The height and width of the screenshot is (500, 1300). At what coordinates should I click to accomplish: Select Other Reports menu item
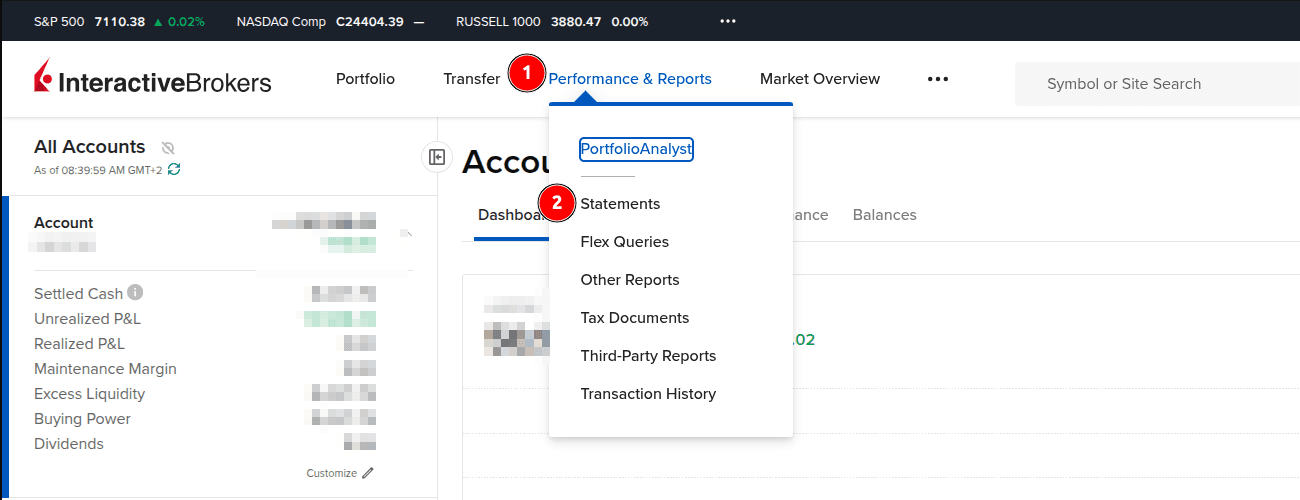tap(629, 280)
